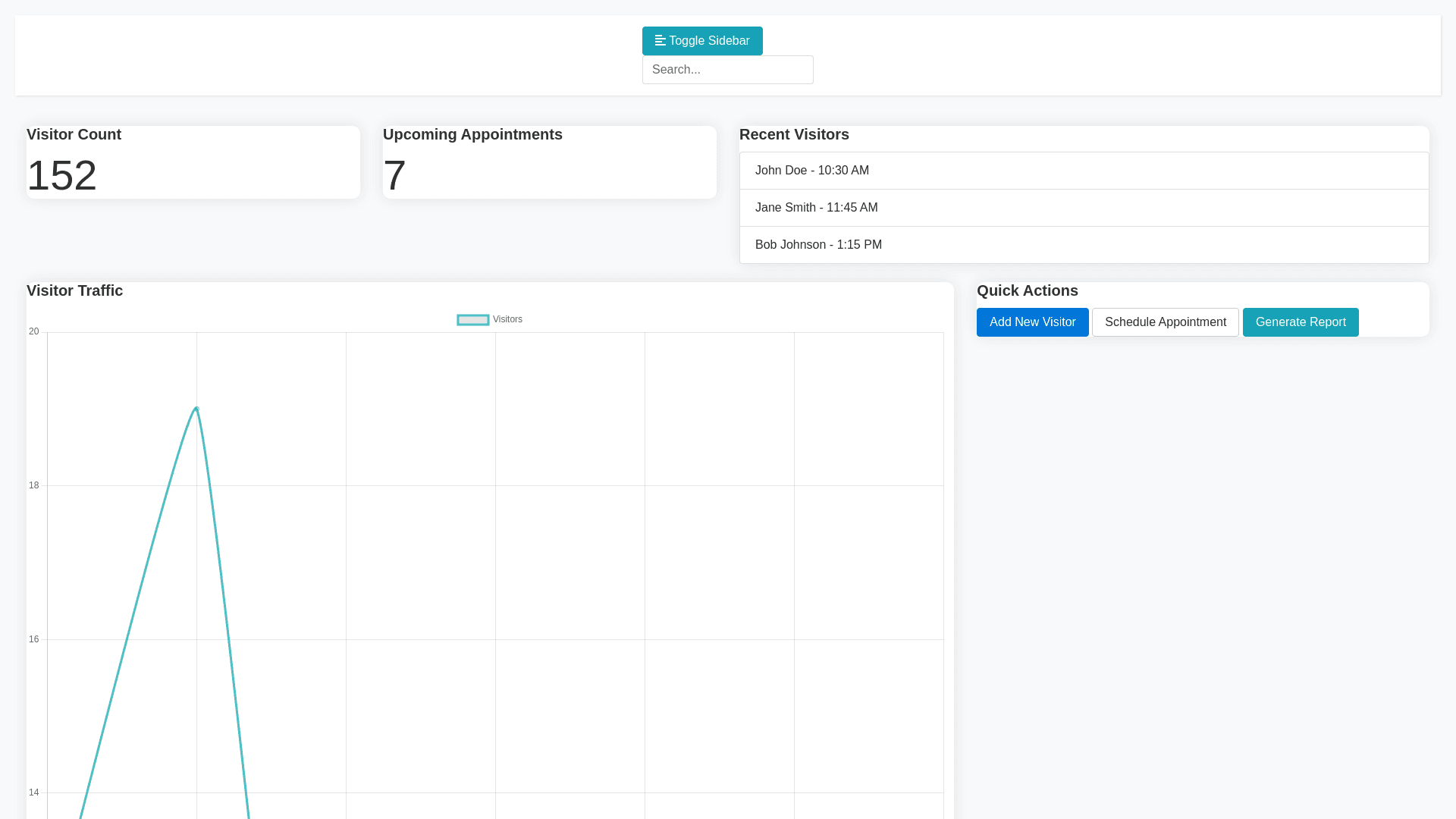Click the Upcoming Appointments card title
The image size is (1456, 819).
coord(472,135)
